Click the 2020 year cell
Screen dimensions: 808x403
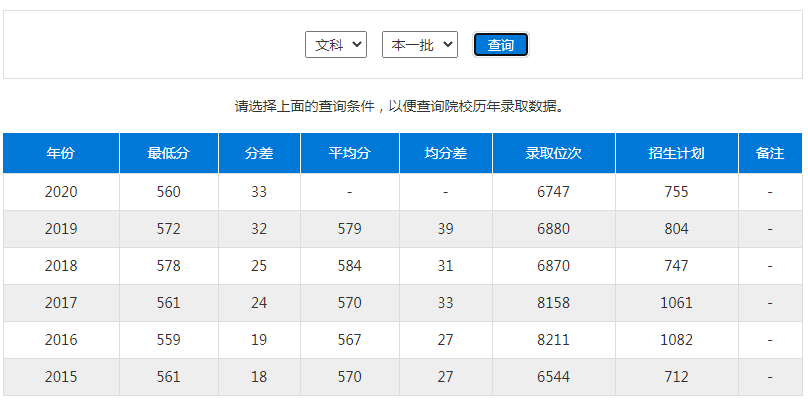click(x=61, y=191)
